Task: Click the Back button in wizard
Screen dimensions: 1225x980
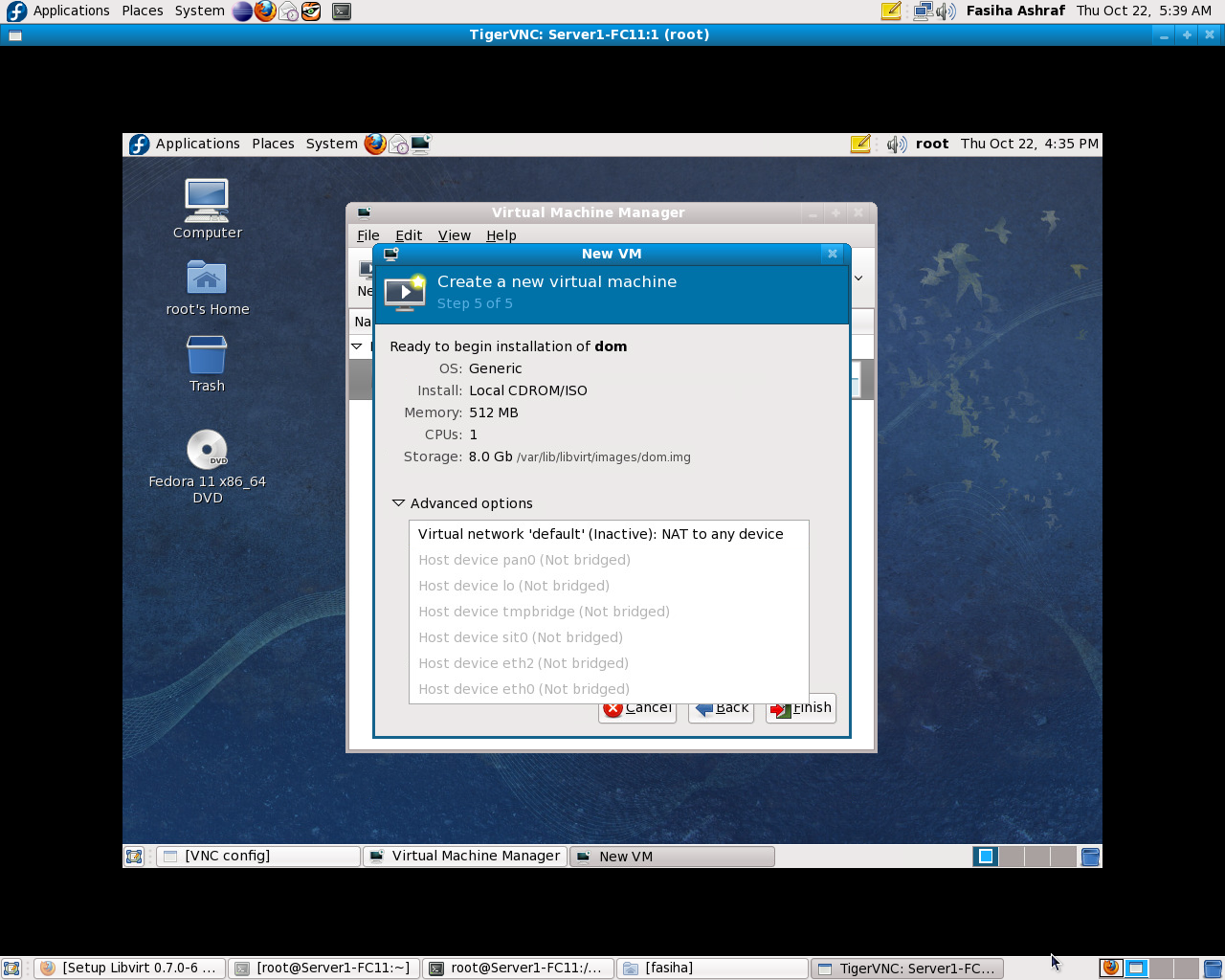Action: click(x=721, y=708)
